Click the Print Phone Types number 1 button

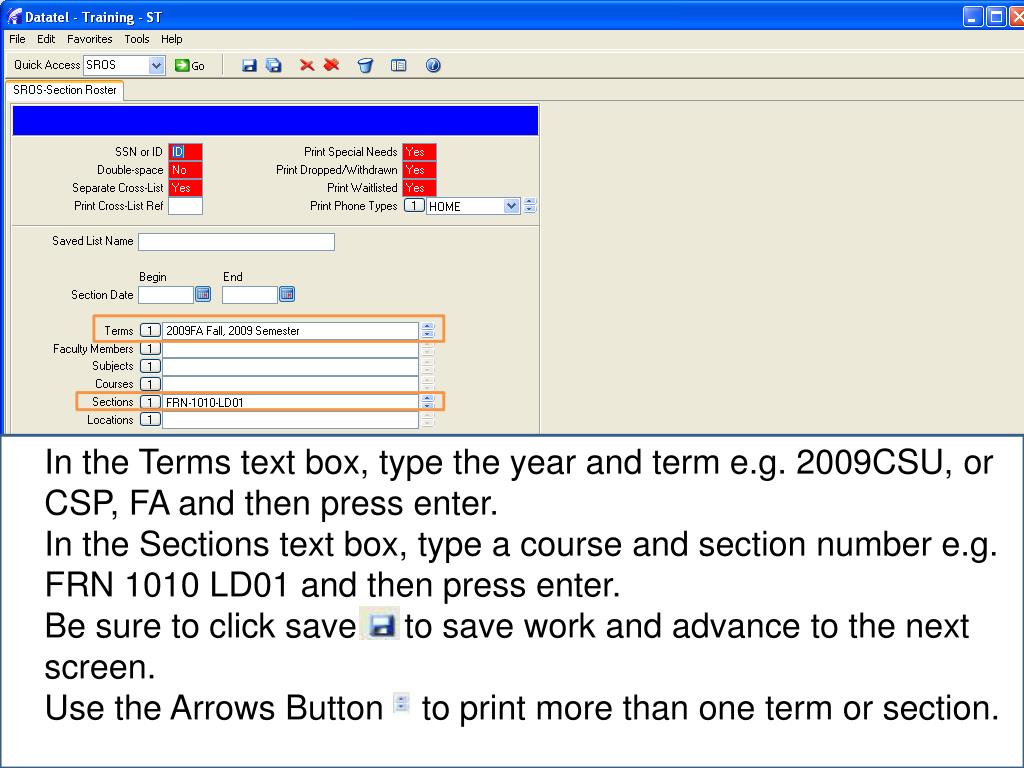click(x=414, y=206)
